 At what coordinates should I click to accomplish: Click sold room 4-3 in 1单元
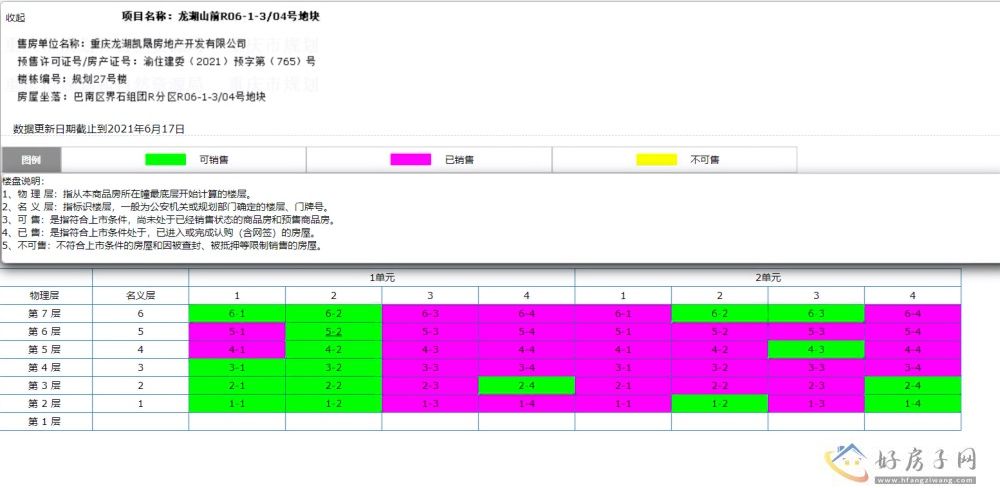tap(430, 350)
